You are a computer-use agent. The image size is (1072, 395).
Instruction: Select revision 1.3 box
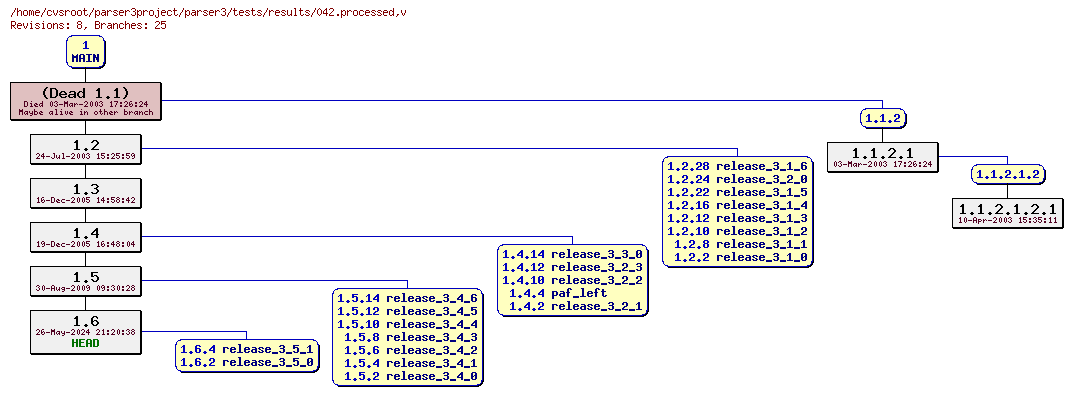85,193
